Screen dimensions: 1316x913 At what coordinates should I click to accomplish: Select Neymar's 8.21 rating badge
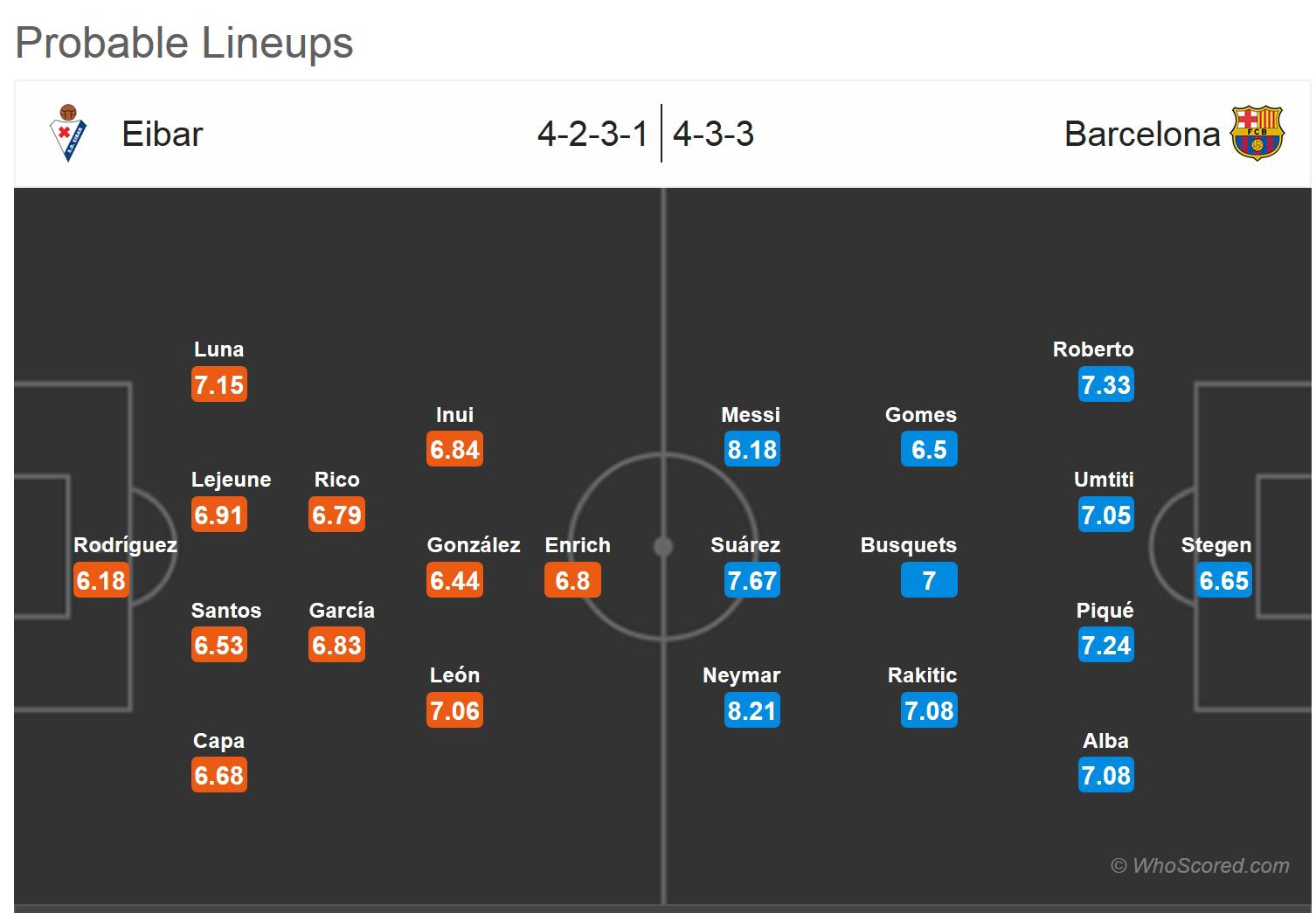752,711
